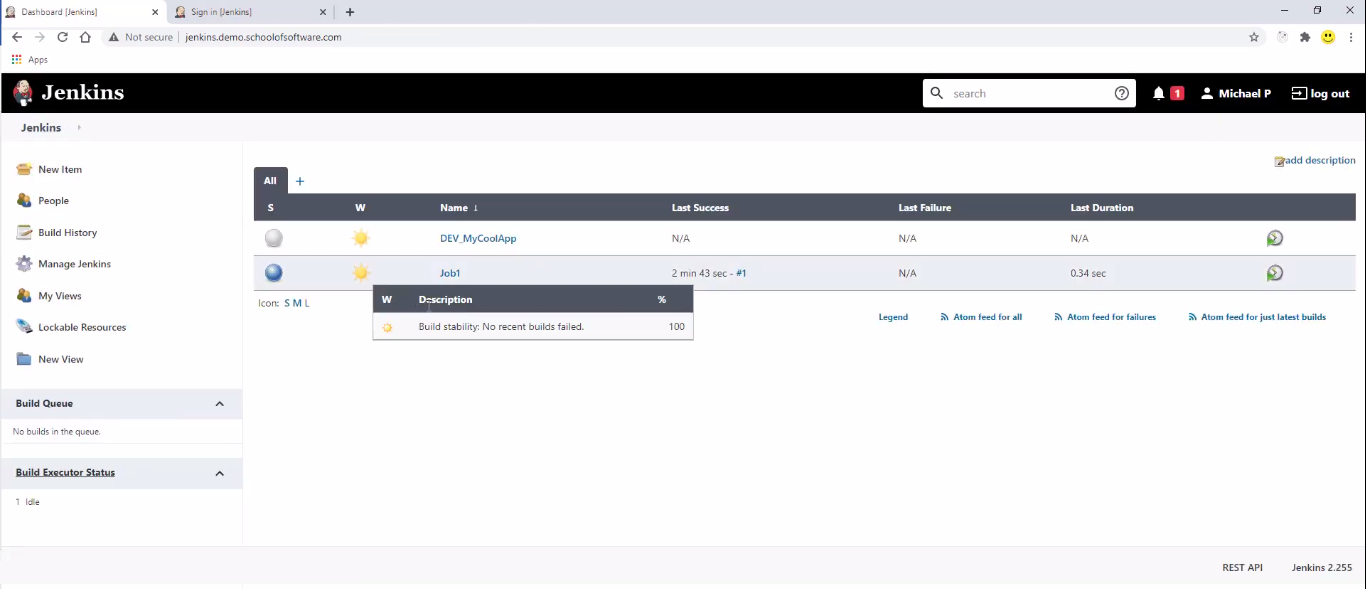Collapse the Build Queue panel

coord(219,403)
